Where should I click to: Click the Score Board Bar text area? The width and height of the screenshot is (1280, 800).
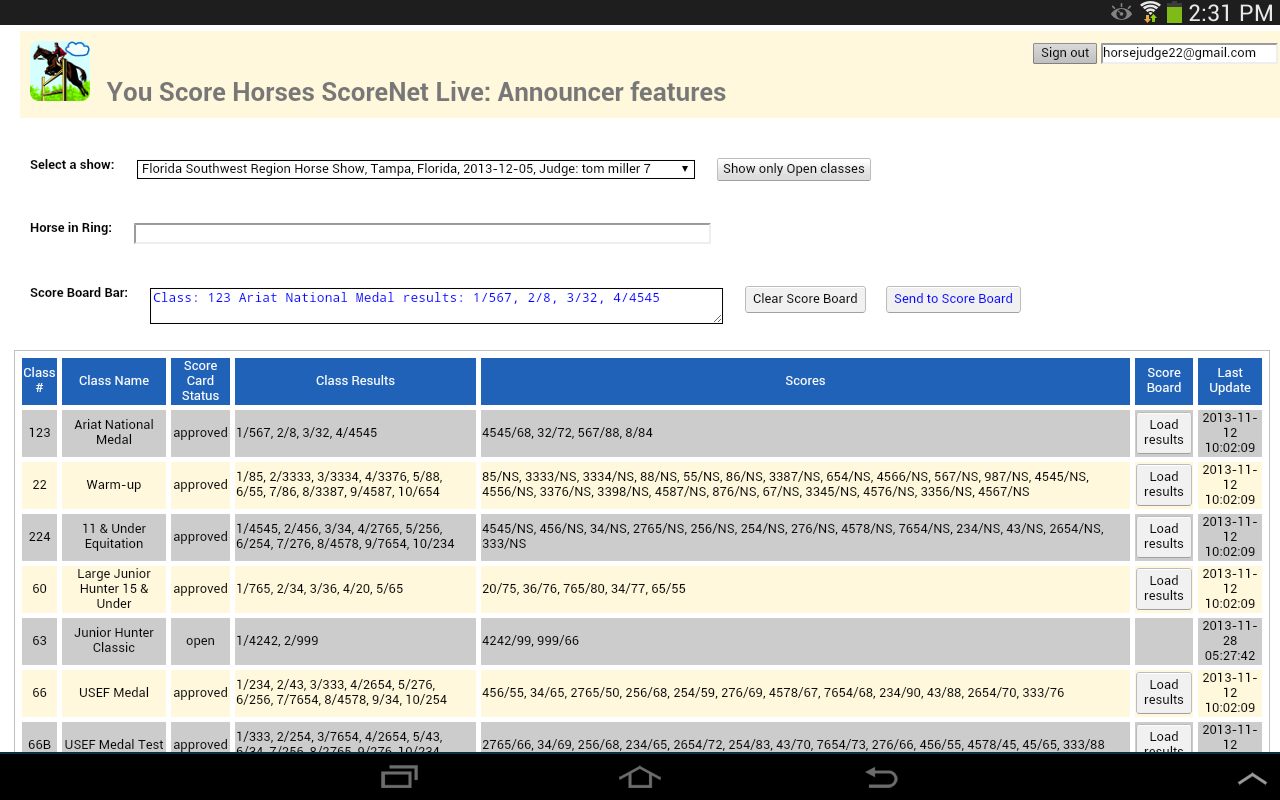[436, 306]
